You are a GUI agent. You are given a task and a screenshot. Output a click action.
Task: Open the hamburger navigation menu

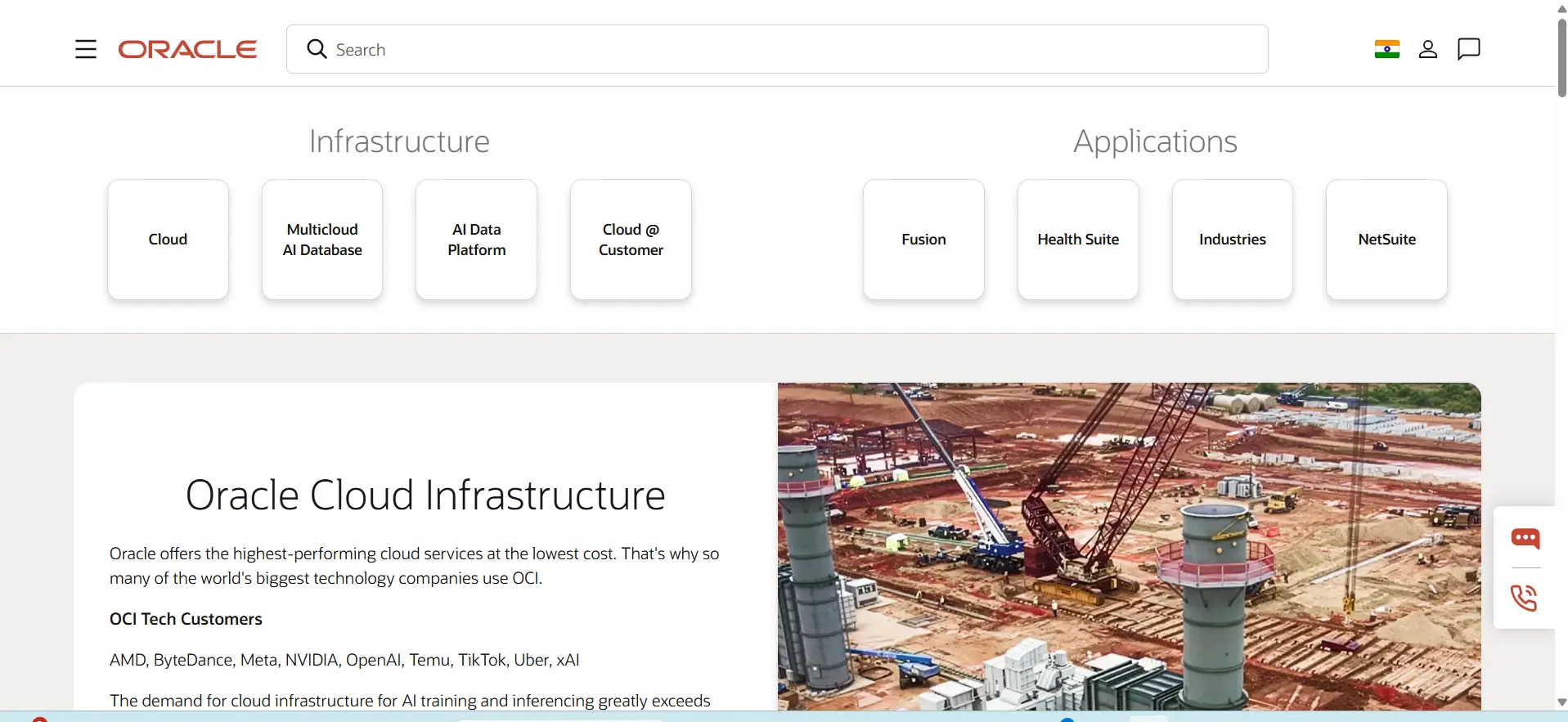click(x=86, y=49)
